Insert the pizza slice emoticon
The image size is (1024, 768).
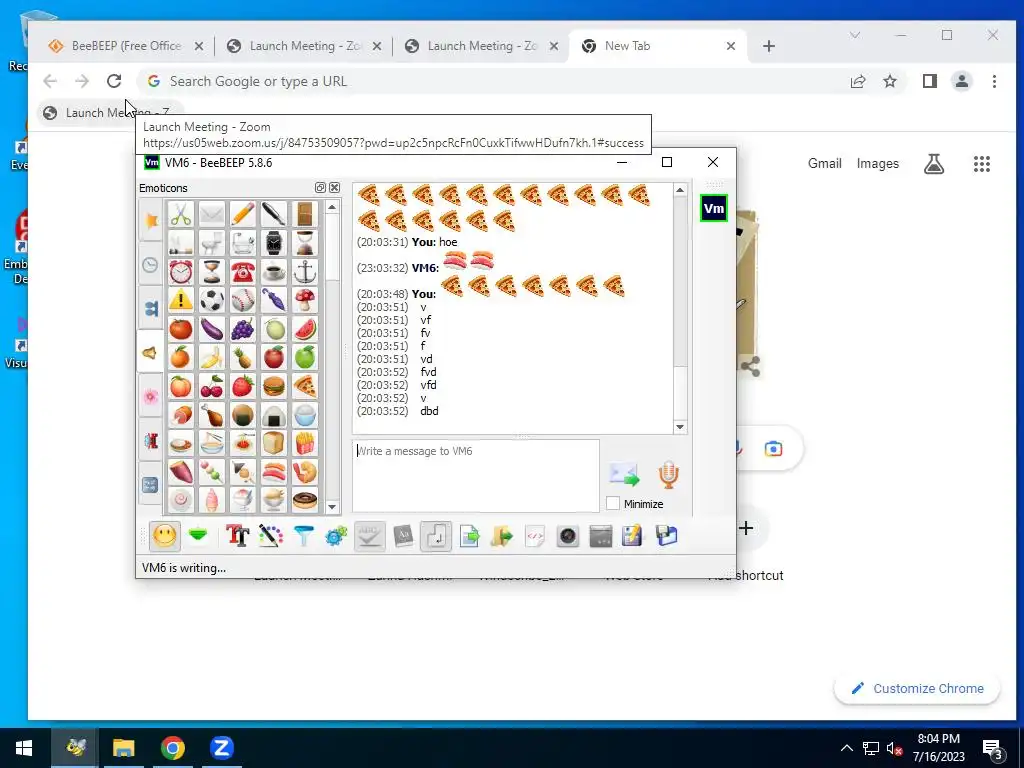tap(304, 387)
